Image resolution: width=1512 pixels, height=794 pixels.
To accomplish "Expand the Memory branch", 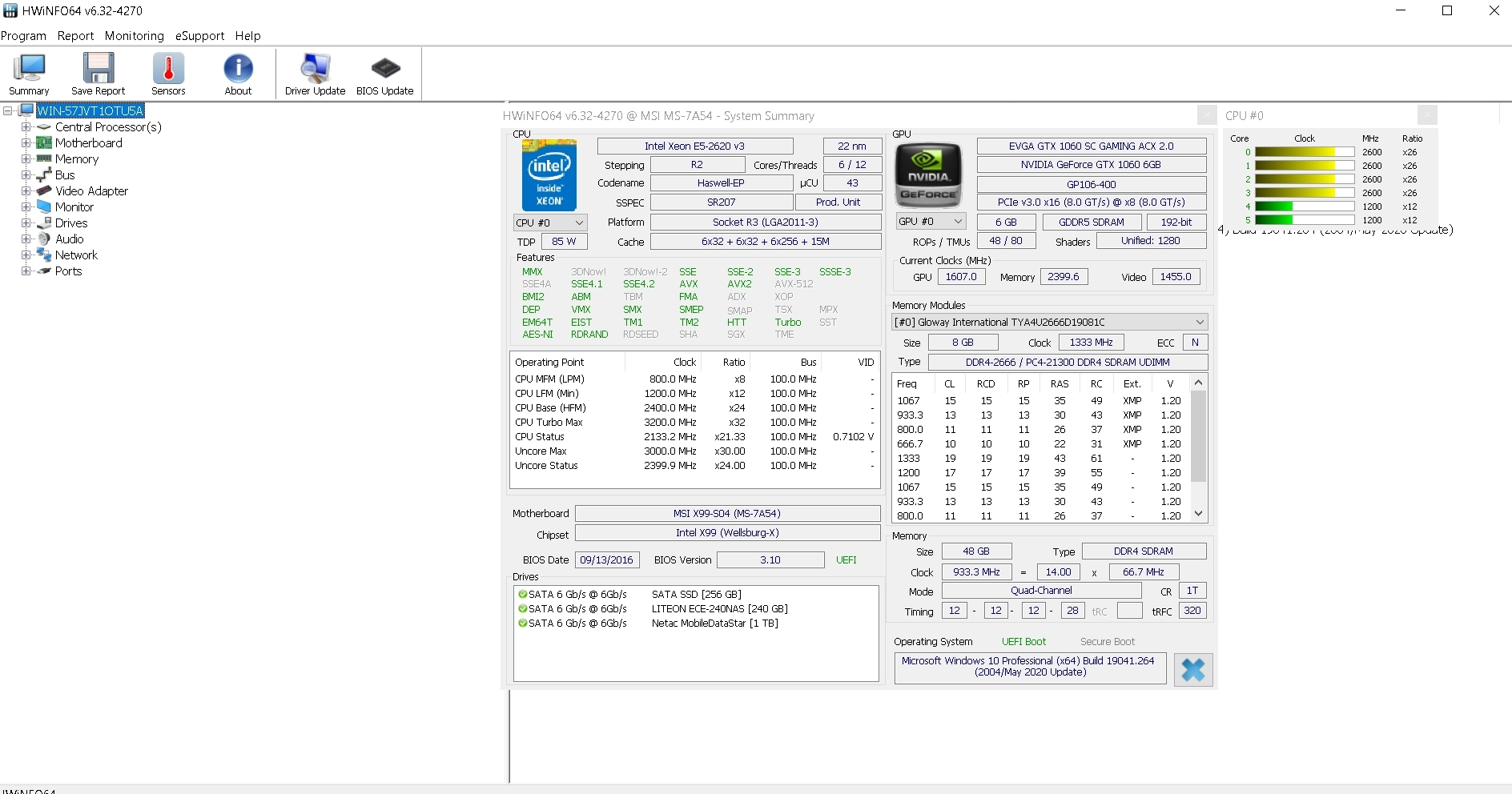I will tap(26, 159).
